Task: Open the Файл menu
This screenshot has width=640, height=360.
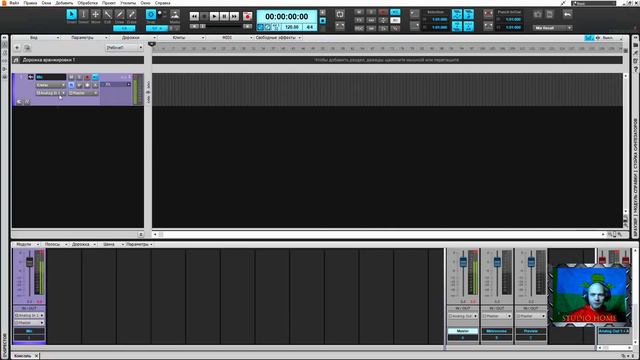Action: click(x=14, y=3)
